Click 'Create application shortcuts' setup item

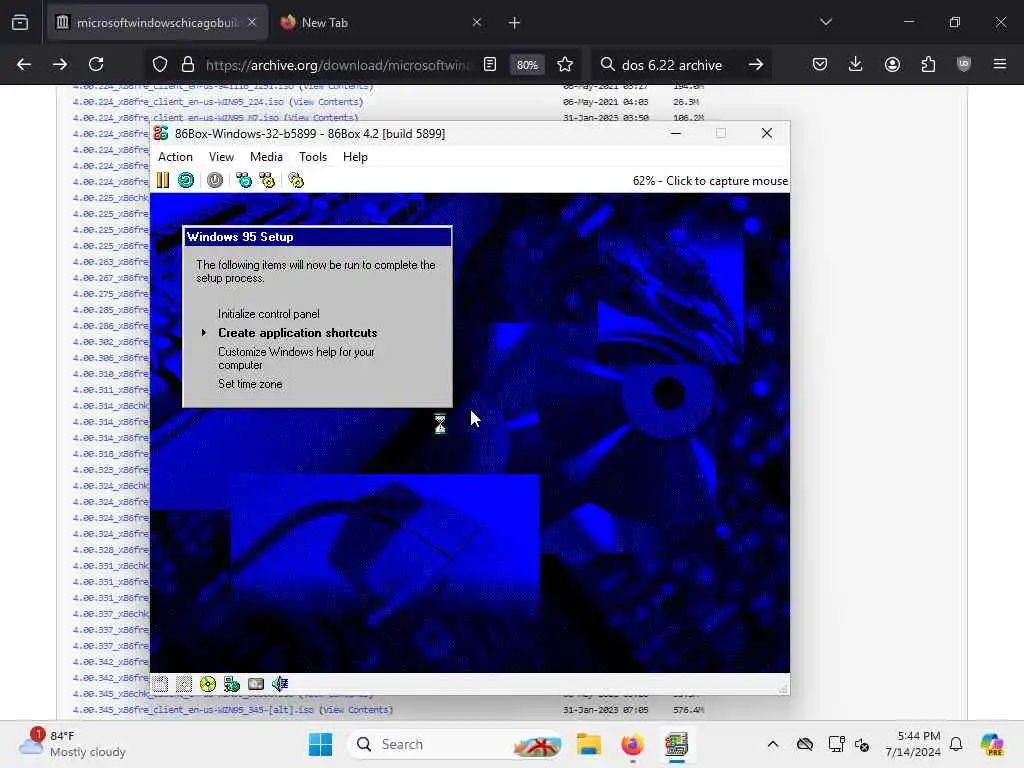click(x=298, y=333)
